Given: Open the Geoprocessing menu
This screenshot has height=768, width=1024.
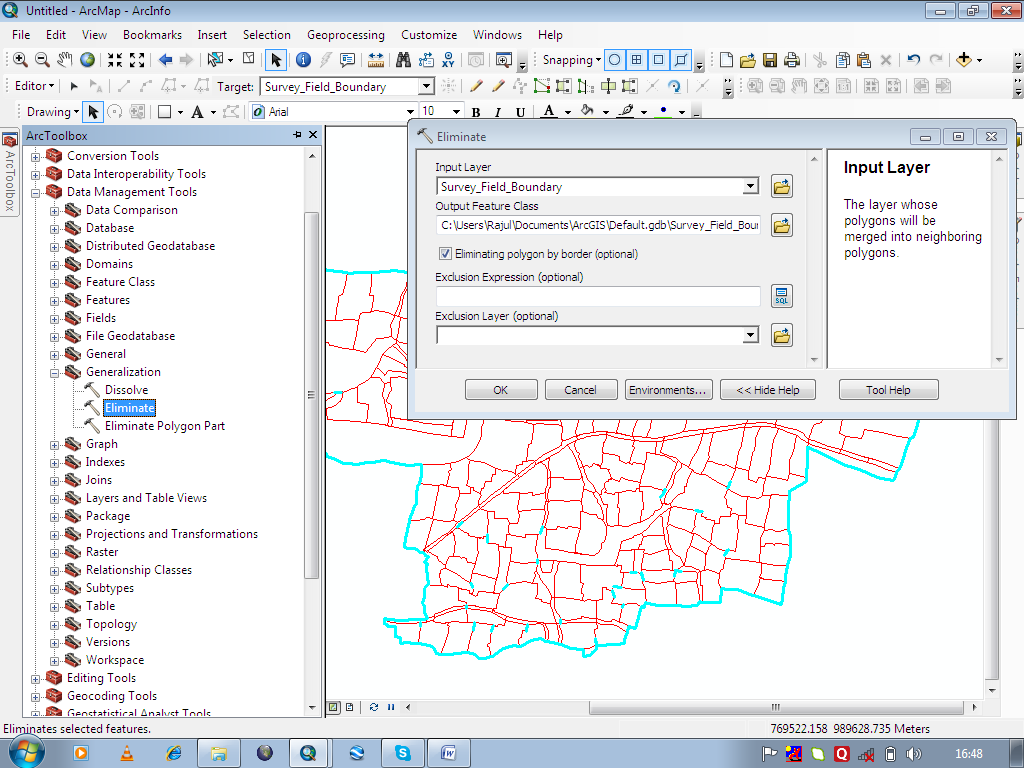Looking at the screenshot, I should click(x=345, y=35).
